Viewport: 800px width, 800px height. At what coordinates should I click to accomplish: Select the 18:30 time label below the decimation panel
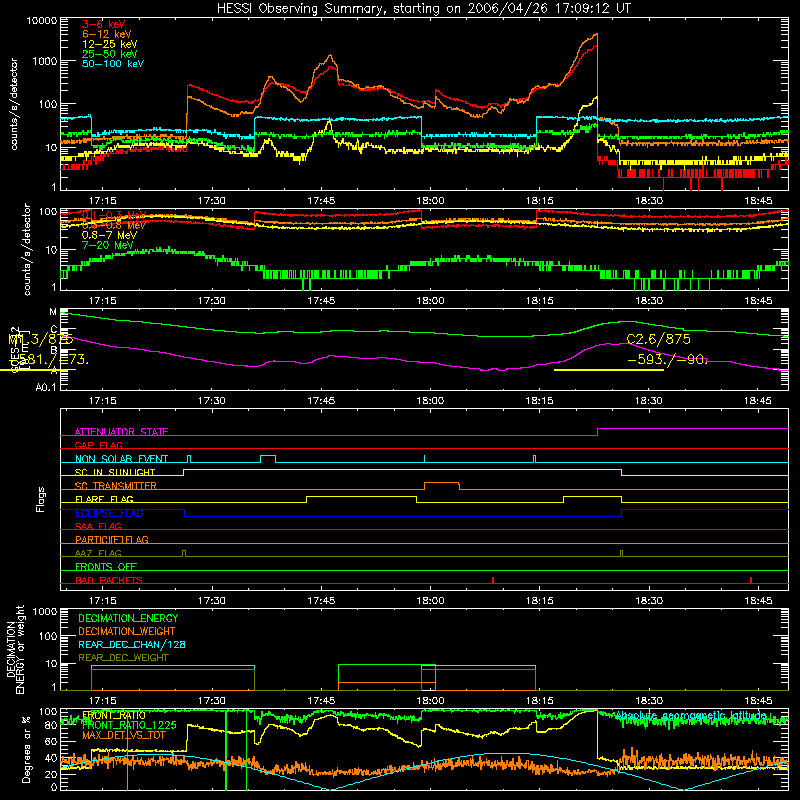pyautogui.click(x=648, y=701)
